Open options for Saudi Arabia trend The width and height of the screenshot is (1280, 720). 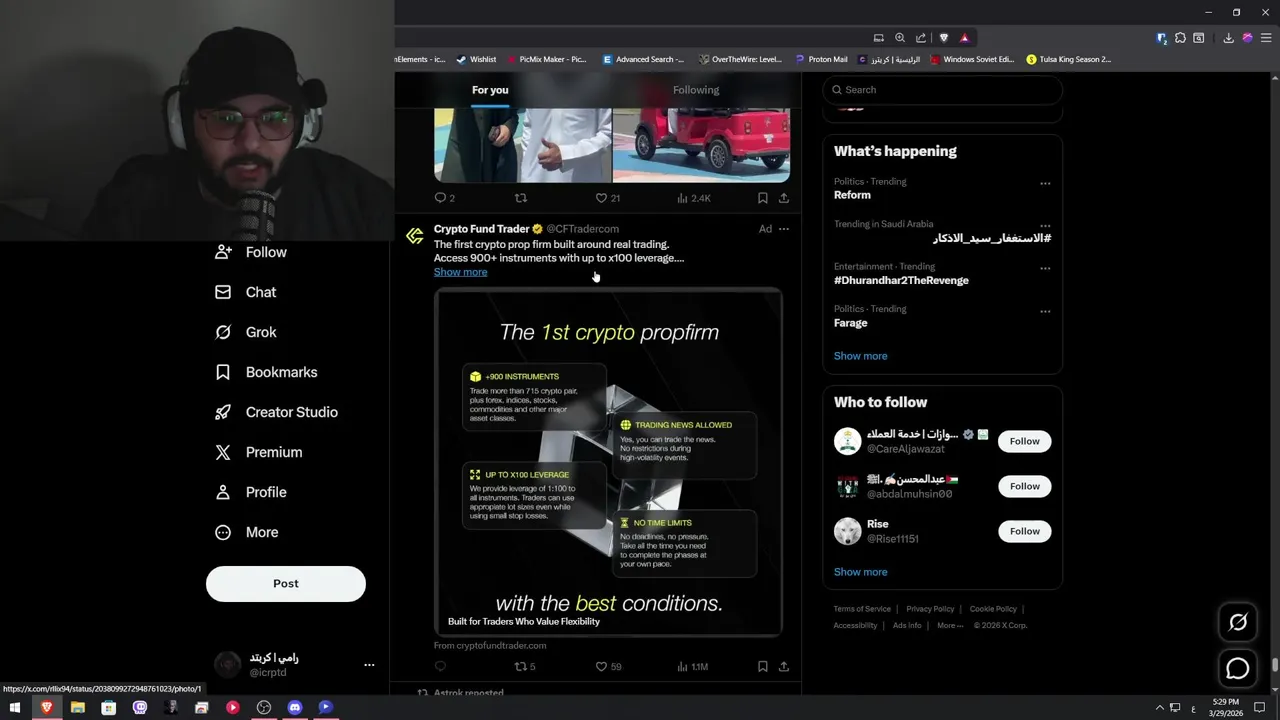tap(1045, 226)
